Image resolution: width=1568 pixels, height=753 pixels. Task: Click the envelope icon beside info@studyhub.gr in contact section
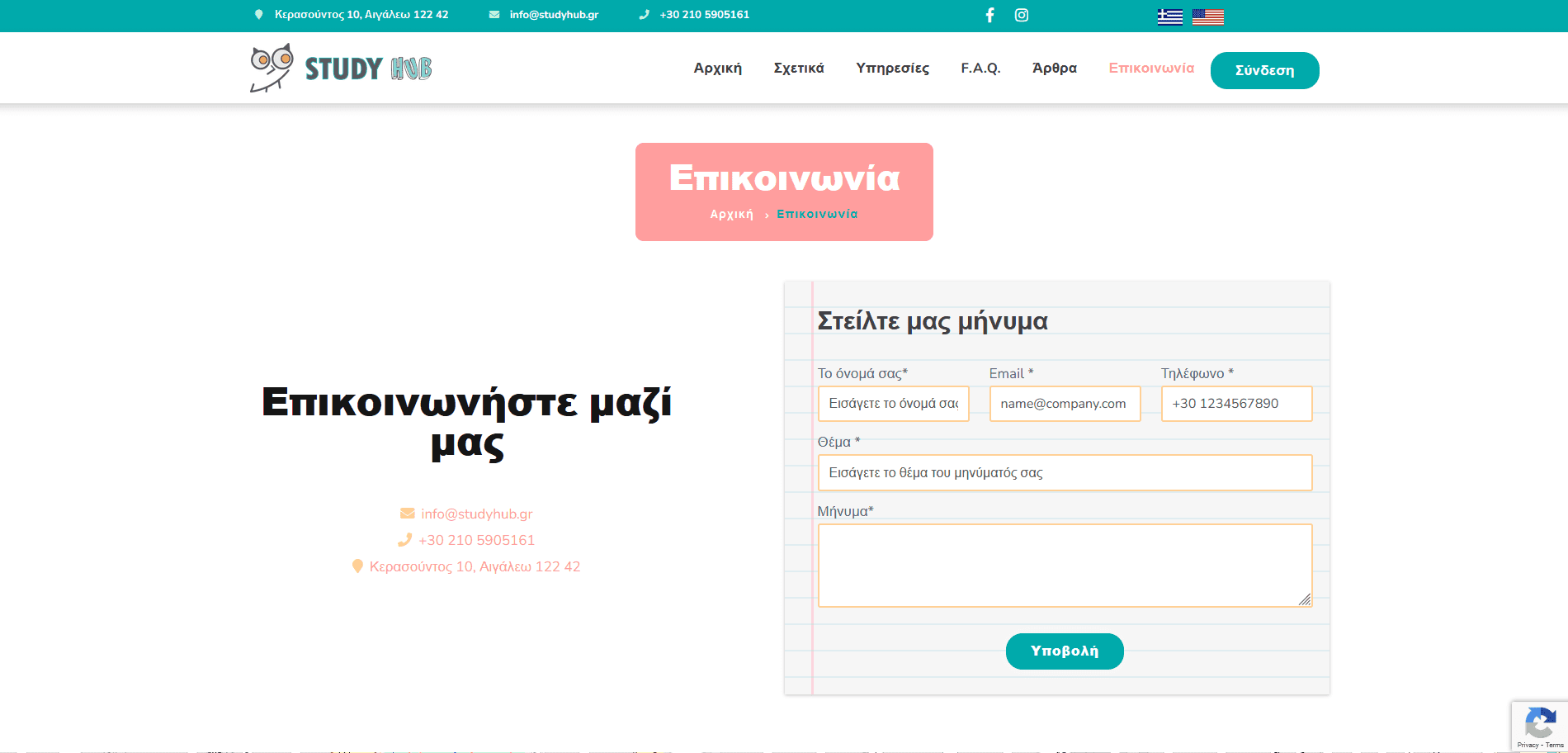[x=407, y=514]
